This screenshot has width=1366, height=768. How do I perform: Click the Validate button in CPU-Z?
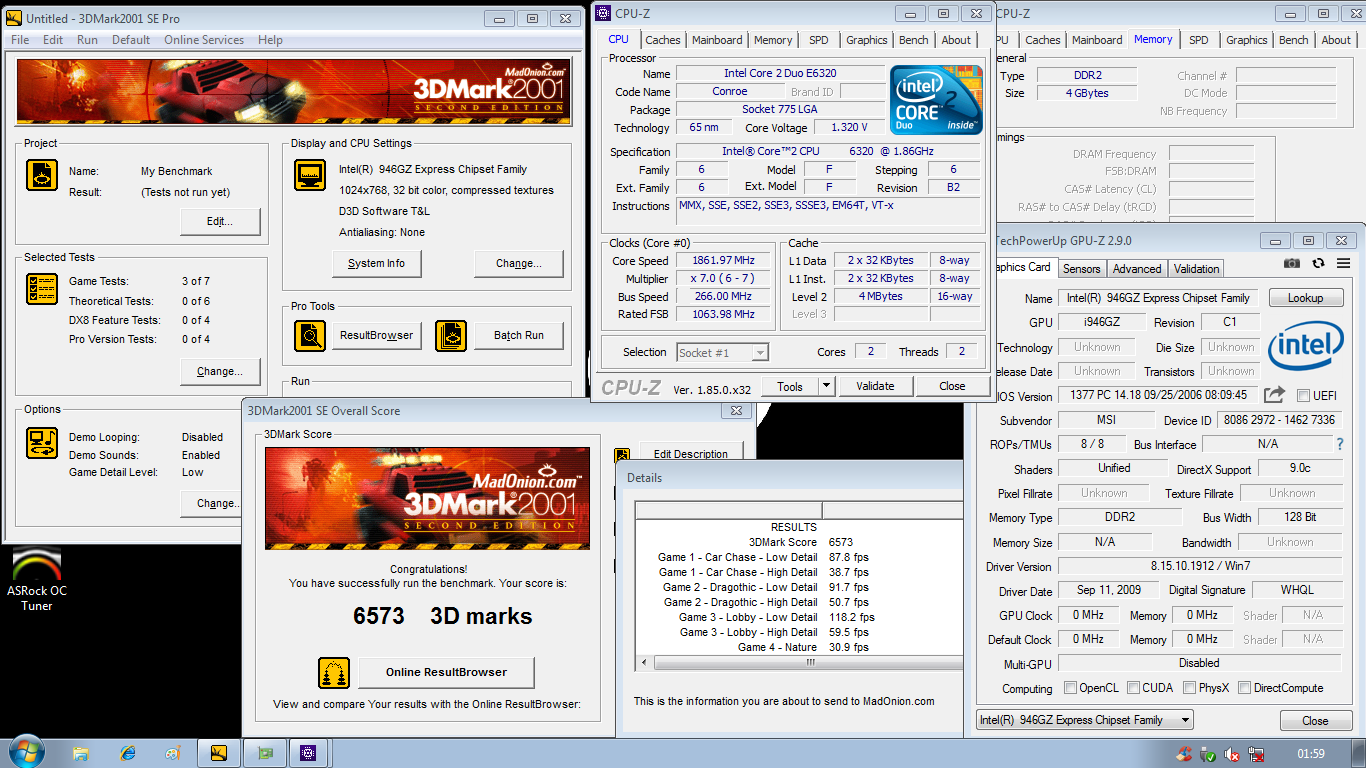point(875,386)
